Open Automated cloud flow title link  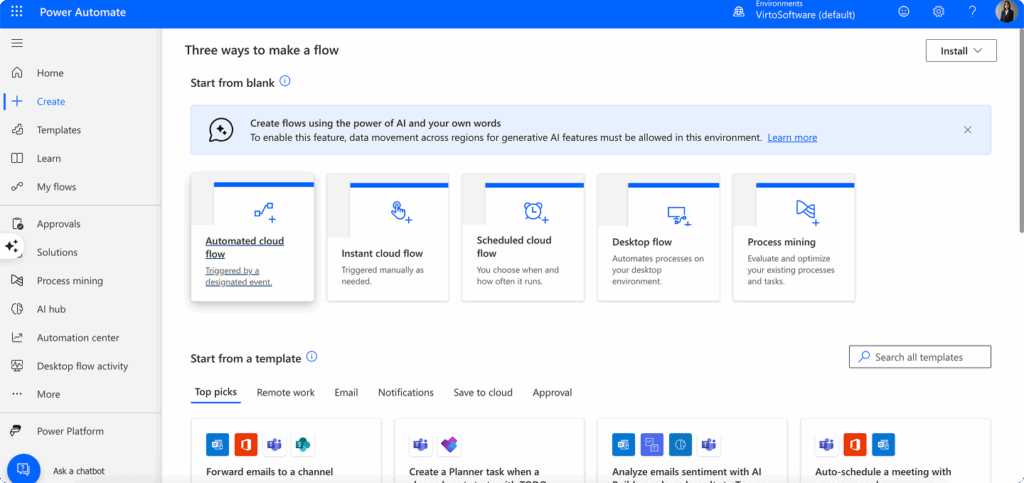click(245, 247)
